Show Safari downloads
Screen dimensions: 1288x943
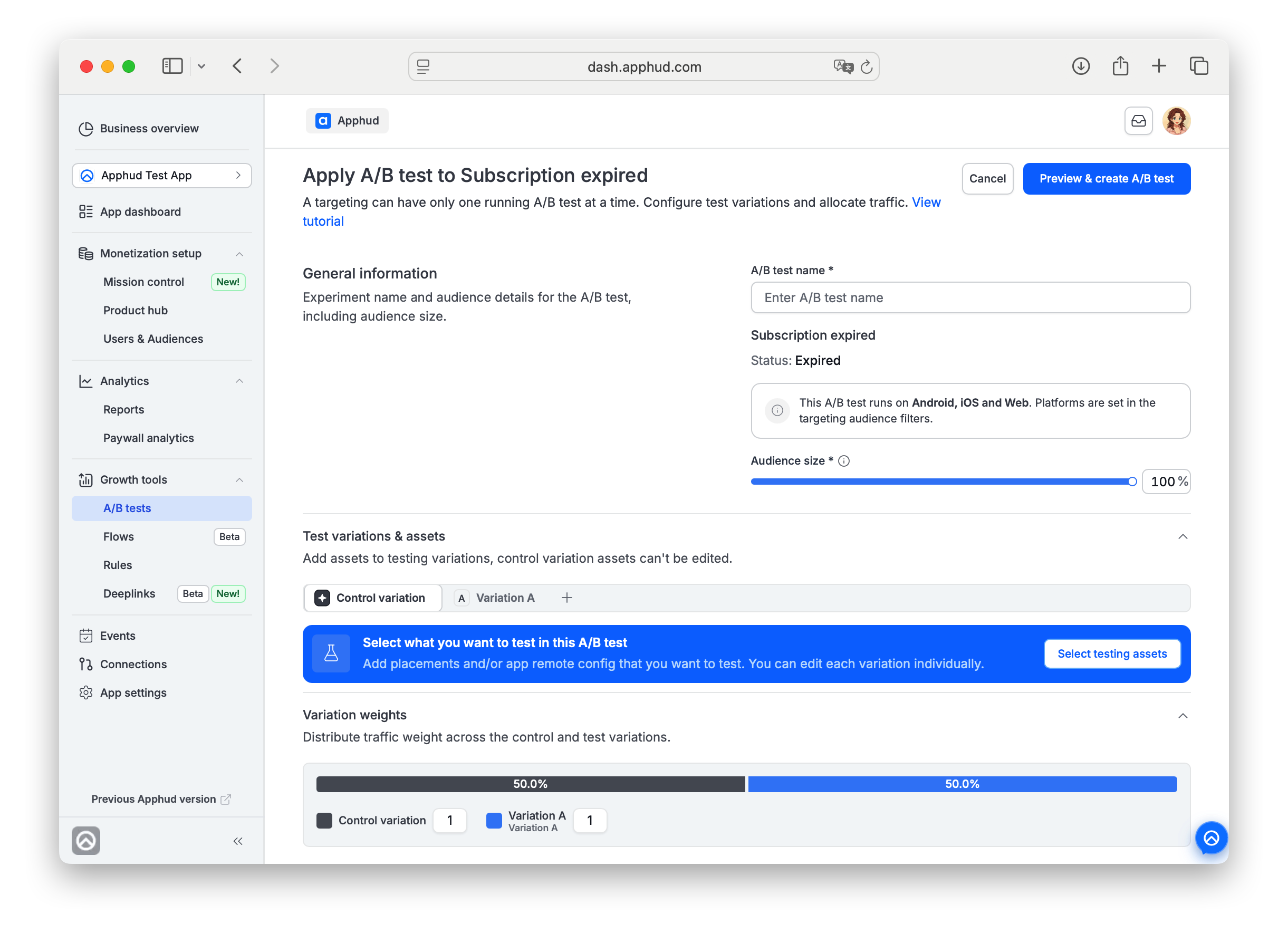point(1080,66)
